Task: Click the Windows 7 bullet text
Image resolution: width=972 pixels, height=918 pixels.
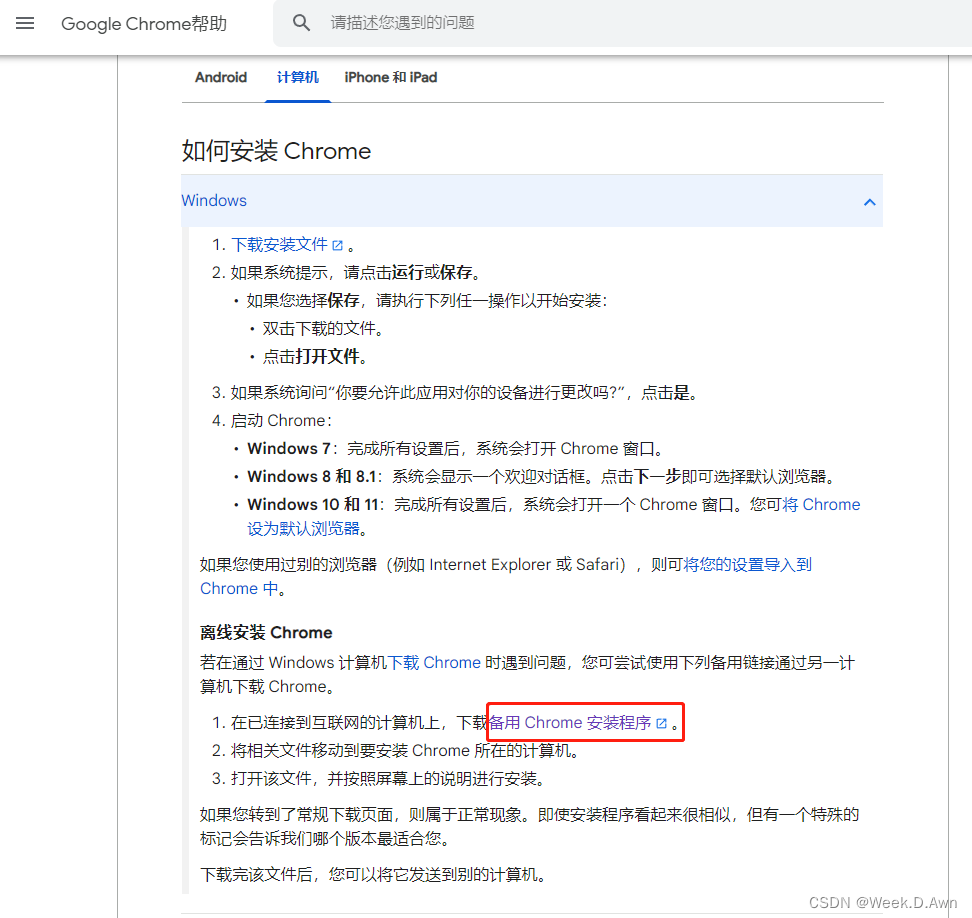Action: [457, 449]
